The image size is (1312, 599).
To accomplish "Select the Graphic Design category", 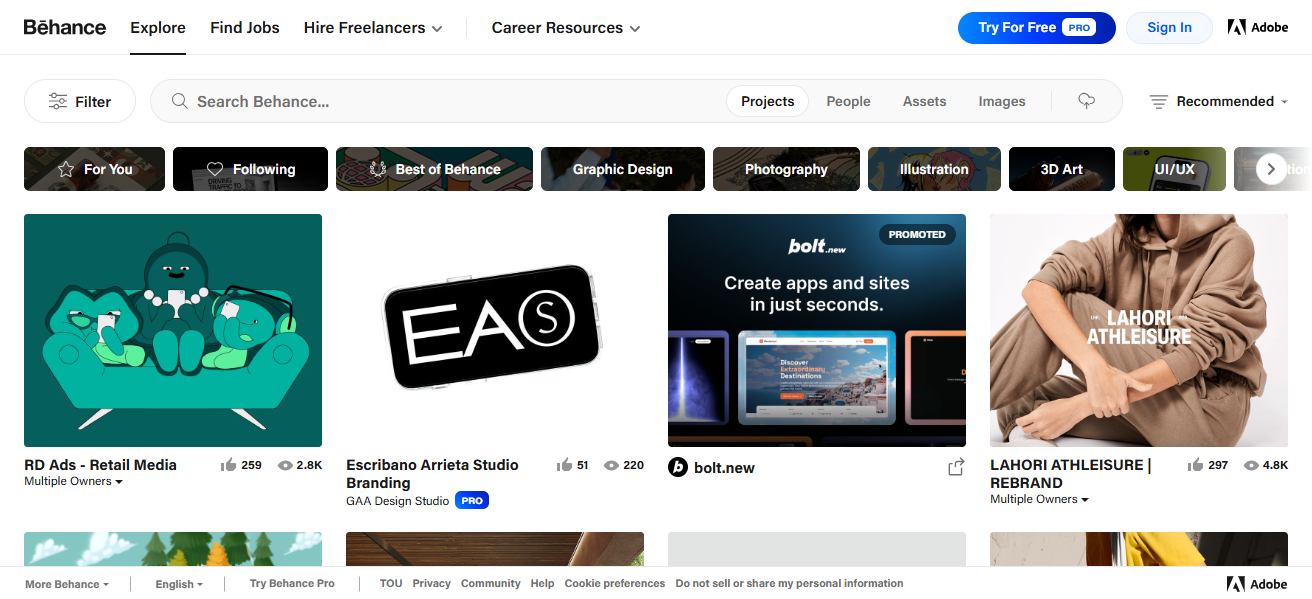I will tap(623, 169).
